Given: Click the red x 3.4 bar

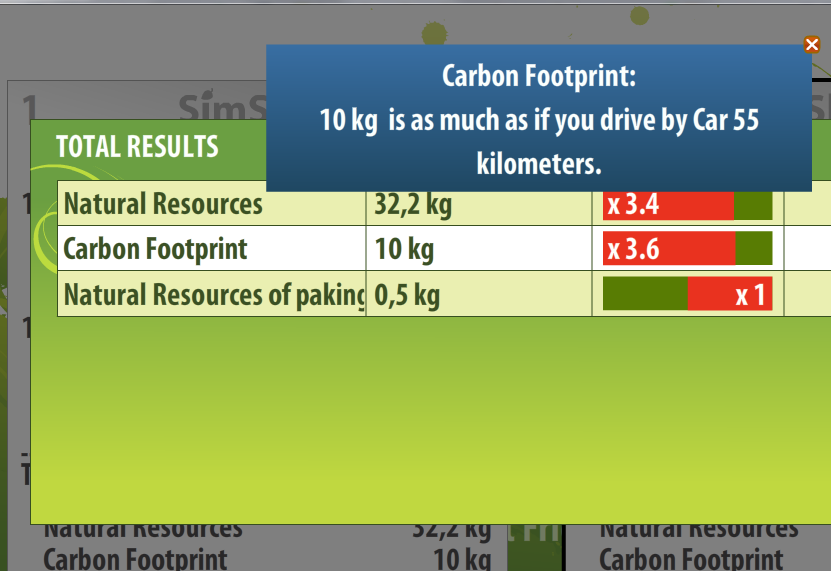Looking at the screenshot, I should tap(667, 204).
